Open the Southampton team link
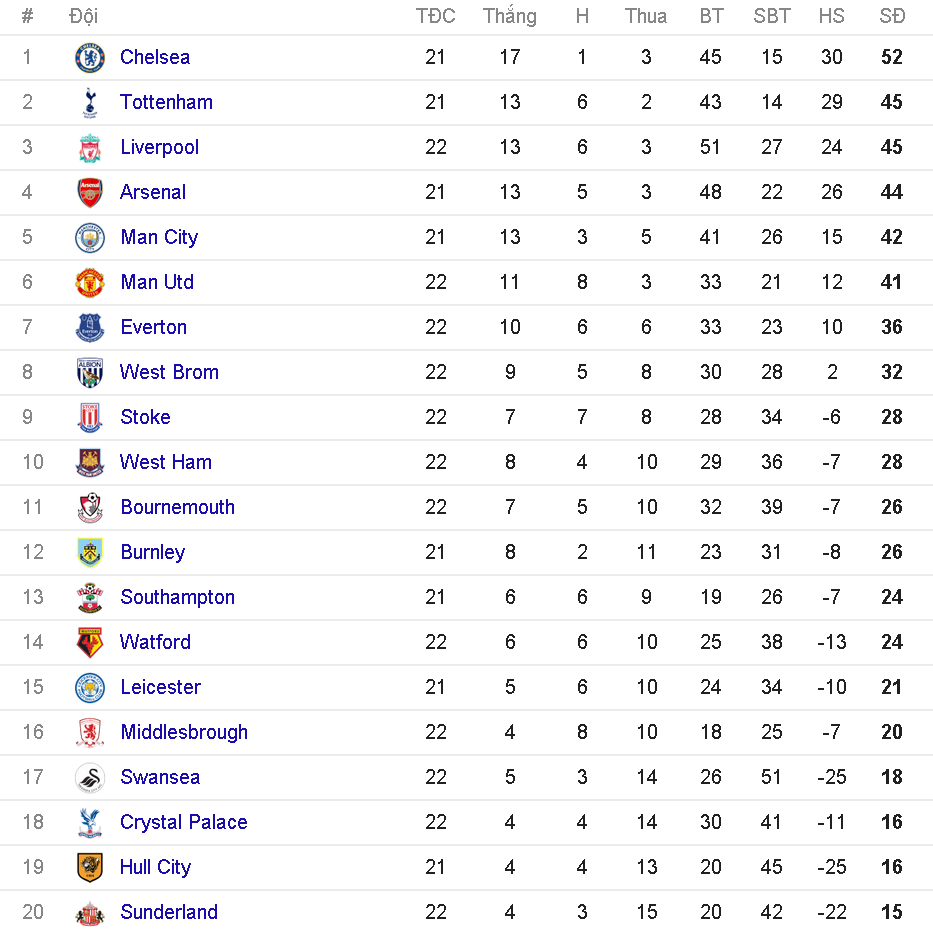Viewport: 933px width, 929px height. pos(177,597)
